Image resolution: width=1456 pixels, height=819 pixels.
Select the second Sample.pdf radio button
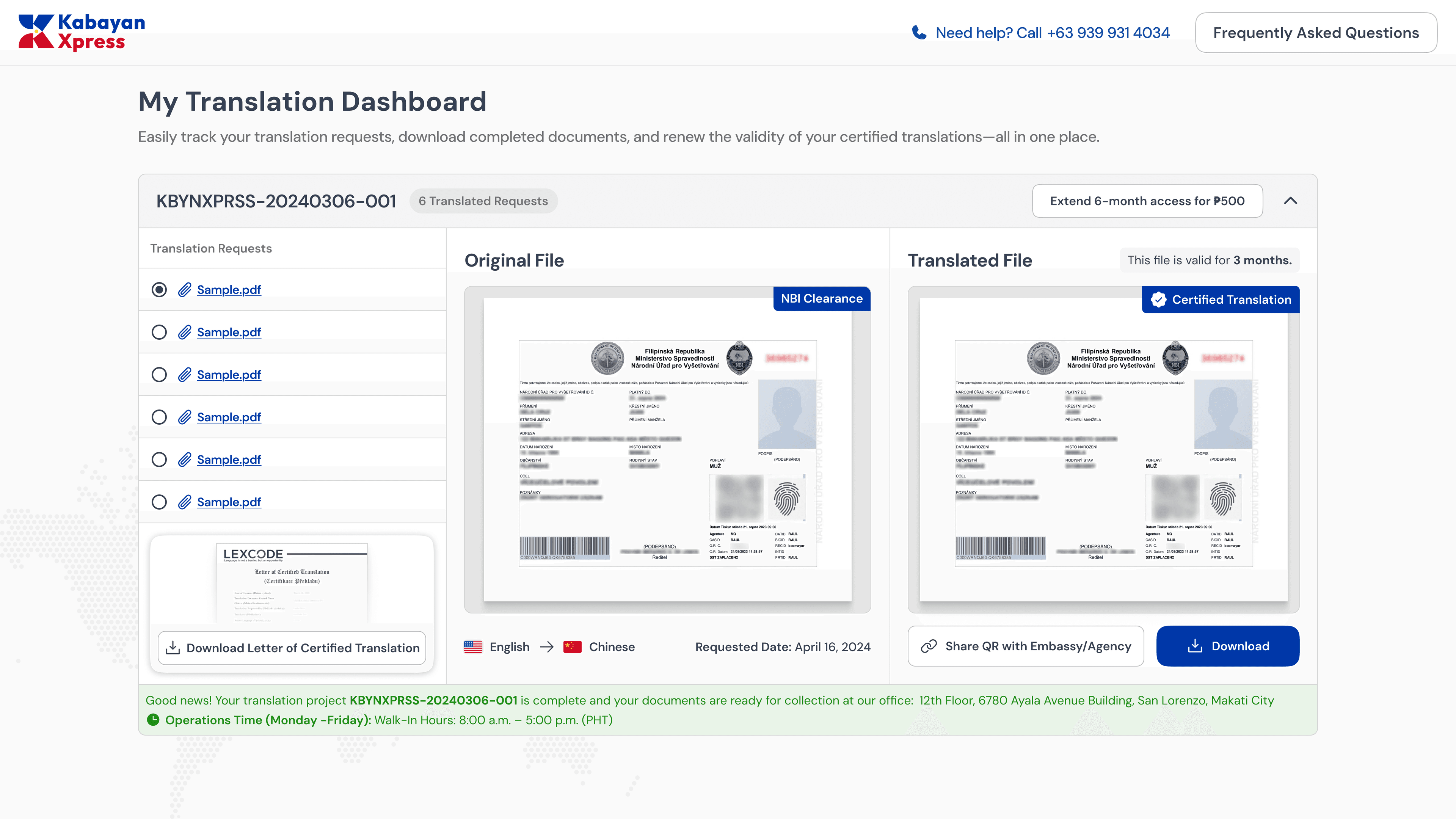(x=159, y=333)
